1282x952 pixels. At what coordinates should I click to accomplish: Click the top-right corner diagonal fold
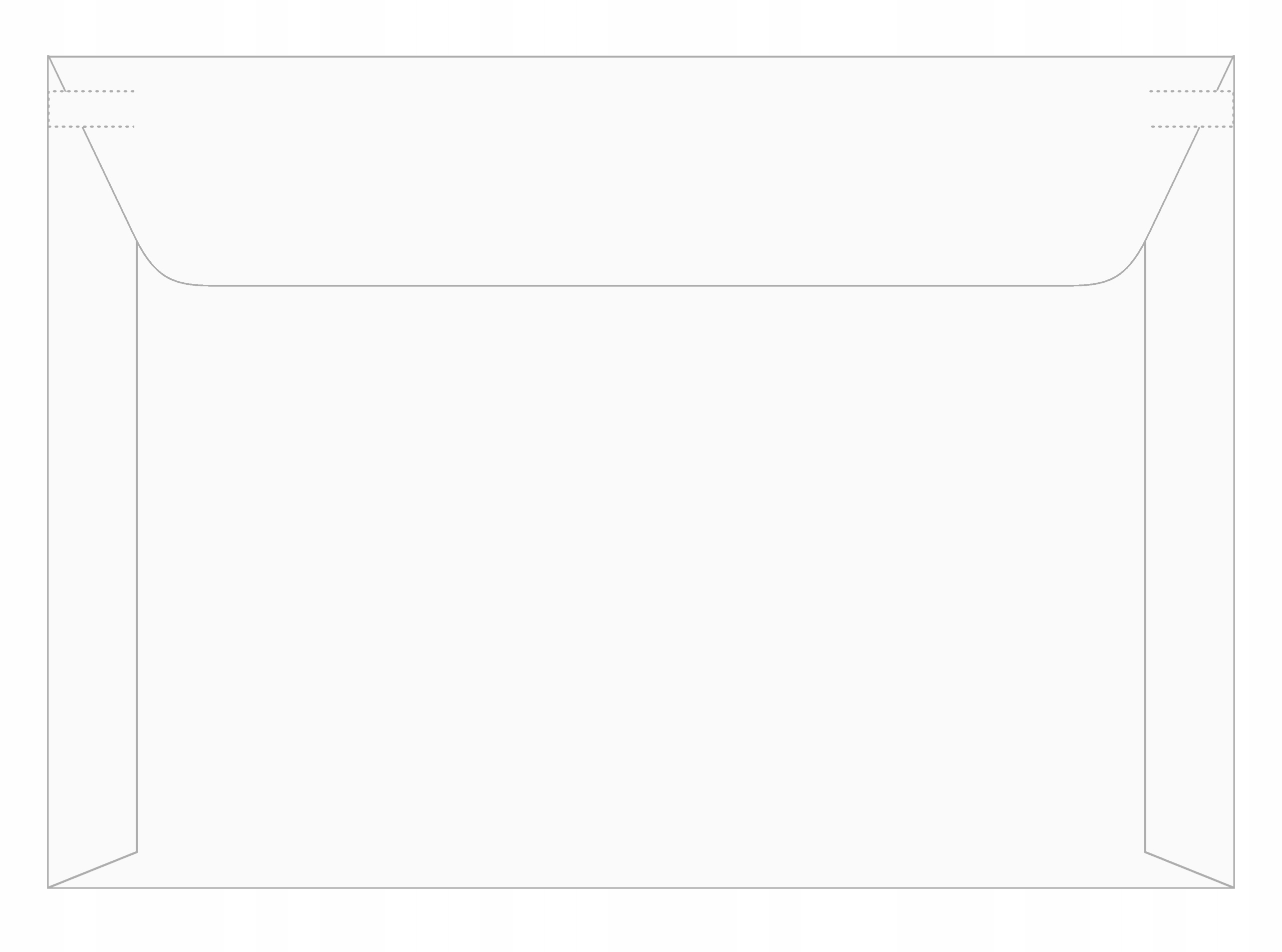coord(1224,74)
